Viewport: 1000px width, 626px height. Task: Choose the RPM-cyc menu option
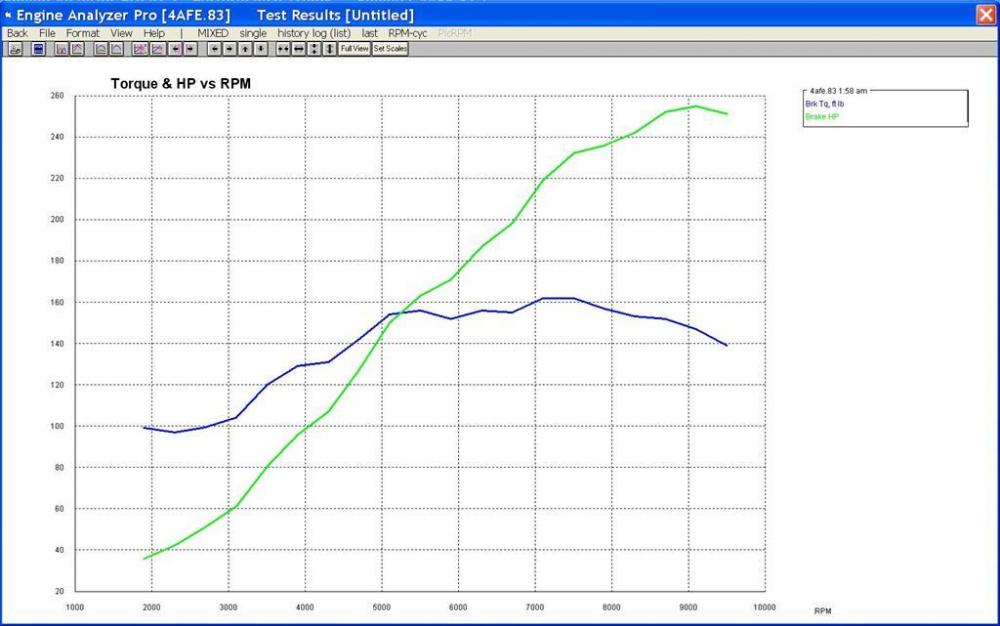407,33
